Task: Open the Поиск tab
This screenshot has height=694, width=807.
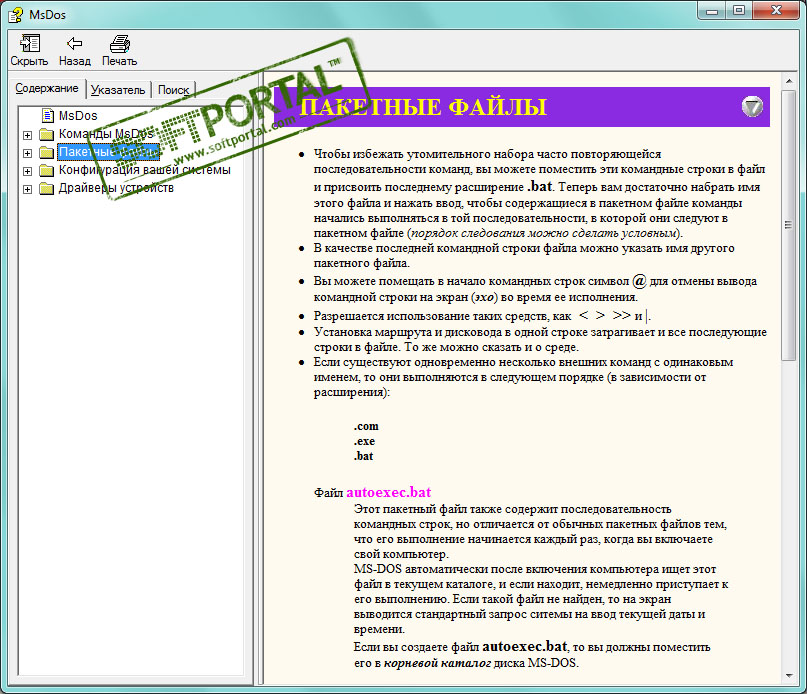Action: (174, 90)
